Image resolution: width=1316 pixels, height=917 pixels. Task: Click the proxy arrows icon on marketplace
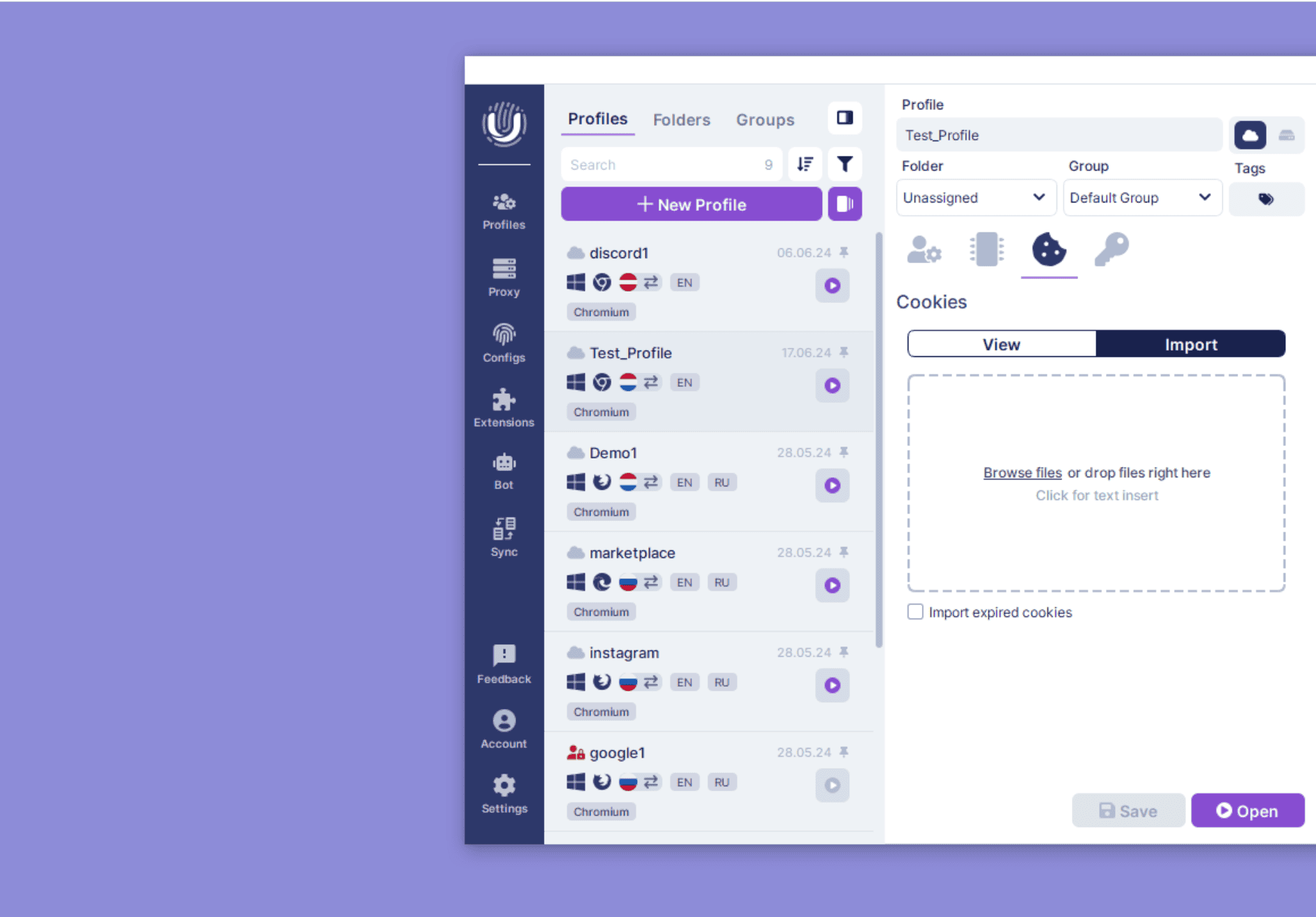pos(650,582)
